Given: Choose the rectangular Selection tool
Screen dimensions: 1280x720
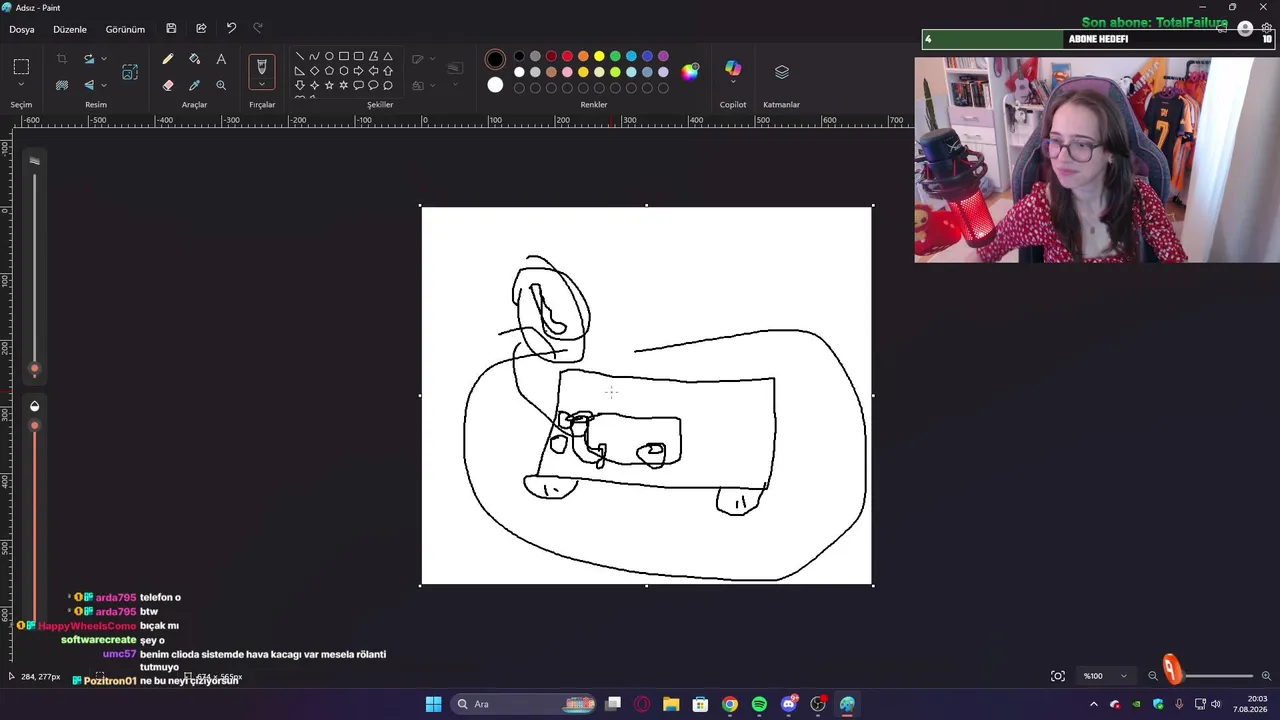Looking at the screenshot, I should (21, 67).
